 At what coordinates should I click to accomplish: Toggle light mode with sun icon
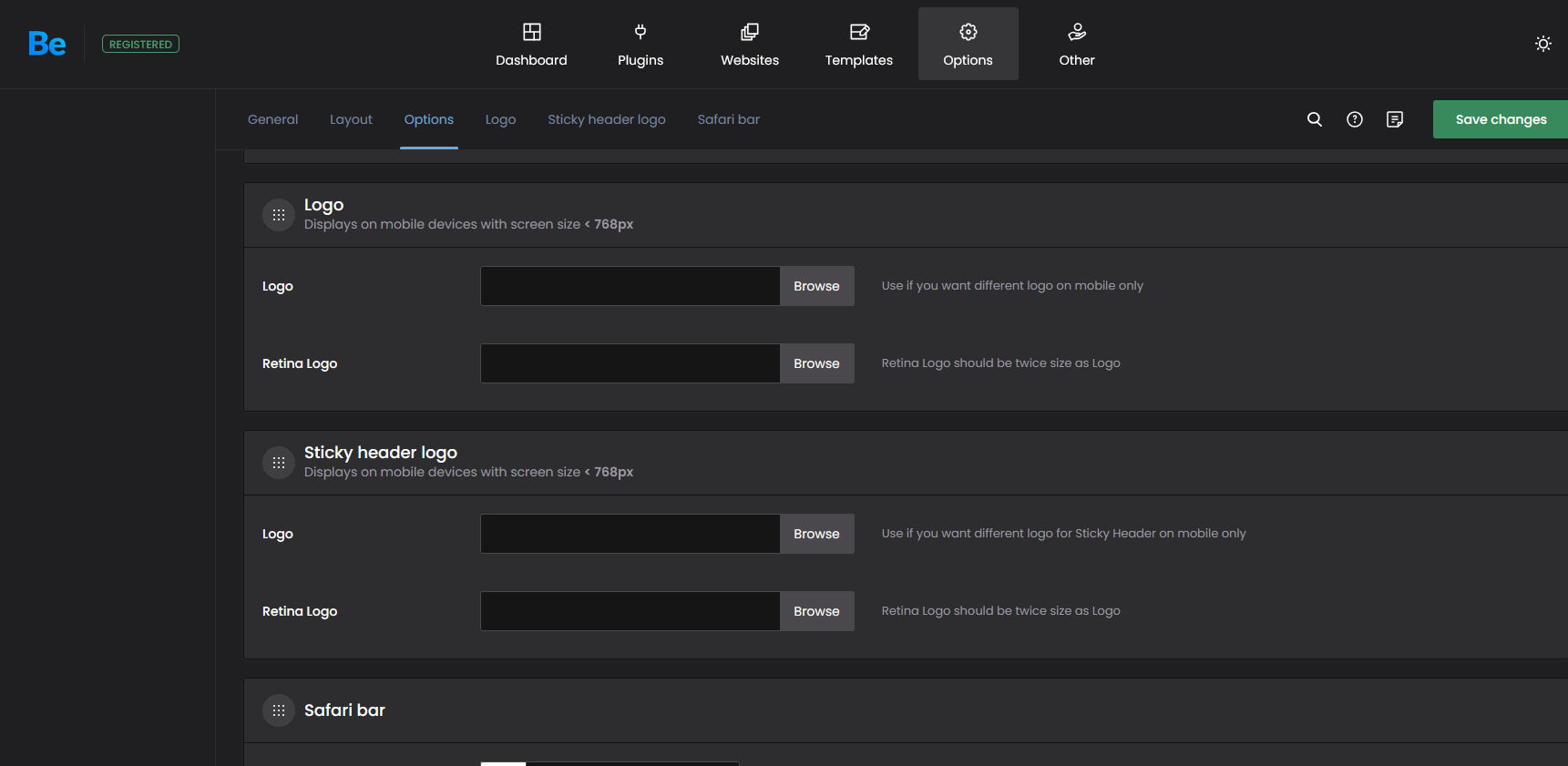[x=1543, y=44]
